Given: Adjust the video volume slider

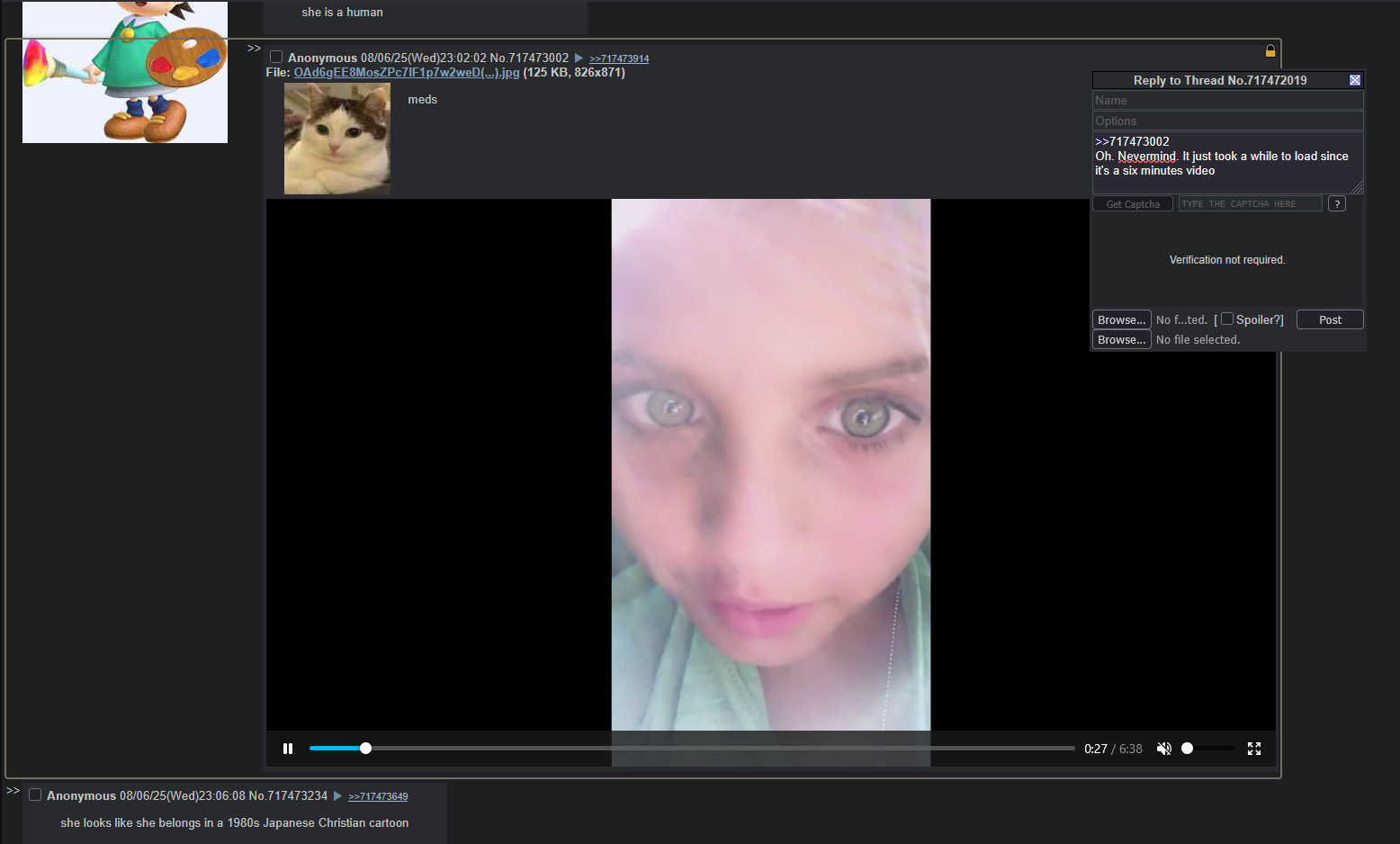Looking at the screenshot, I should coord(1208,749).
